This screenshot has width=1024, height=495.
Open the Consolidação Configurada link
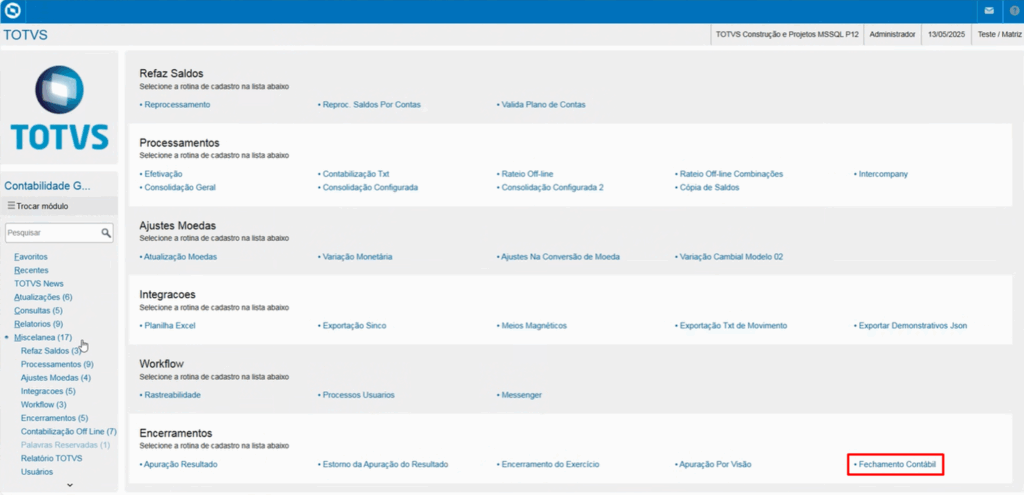370,187
